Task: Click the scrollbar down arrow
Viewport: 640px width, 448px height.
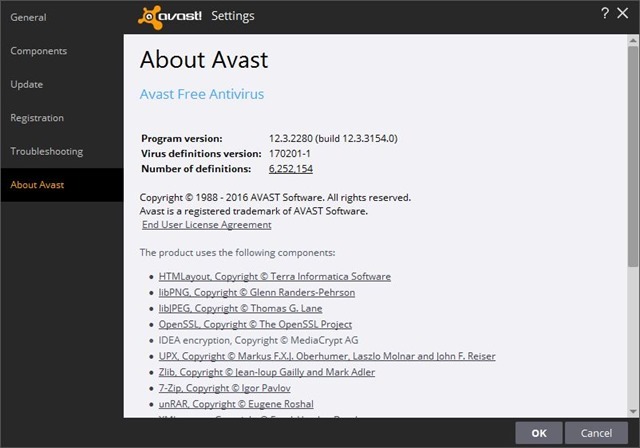Action: [633, 411]
